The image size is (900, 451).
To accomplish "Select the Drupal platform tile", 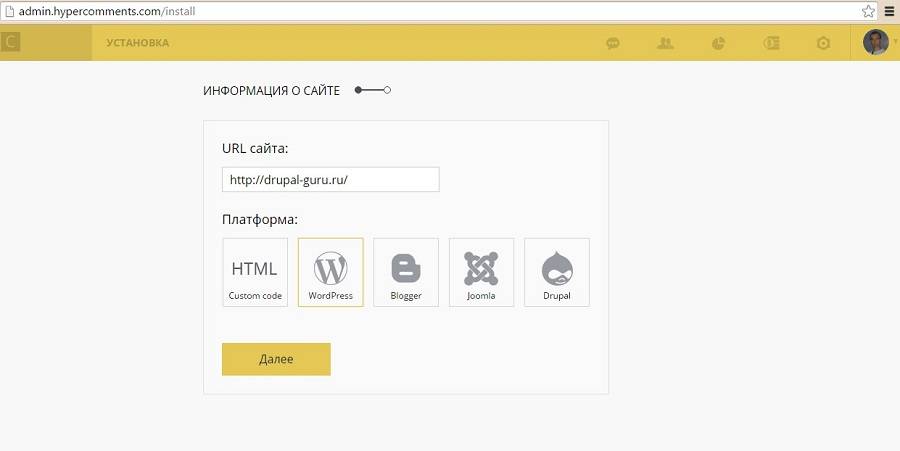I will (x=557, y=273).
